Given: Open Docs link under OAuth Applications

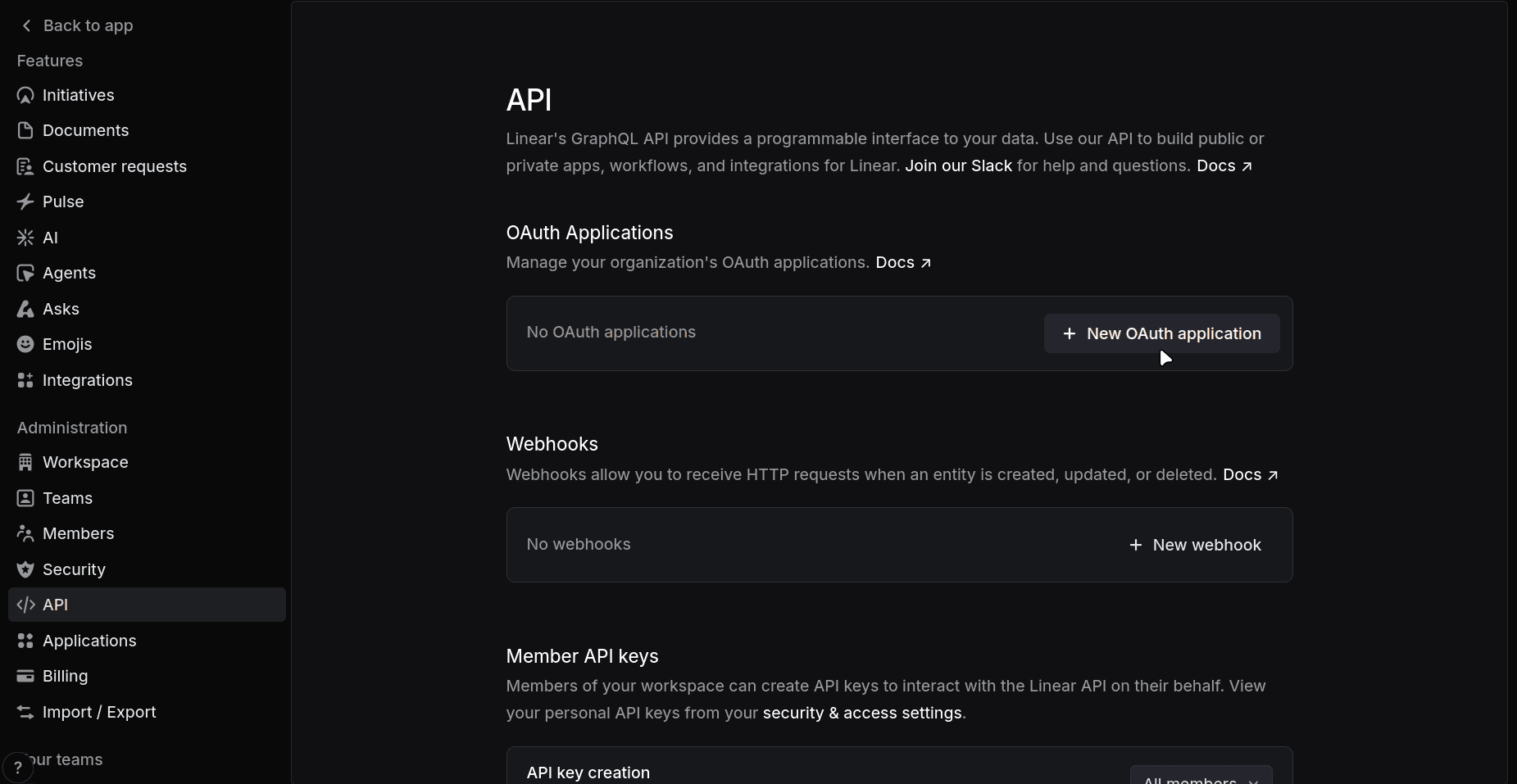Looking at the screenshot, I should 903,262.
